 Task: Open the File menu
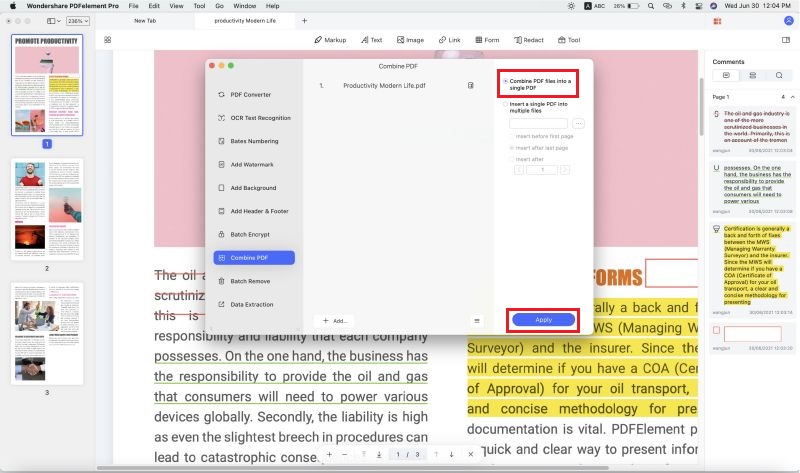[x=134, y=6]
